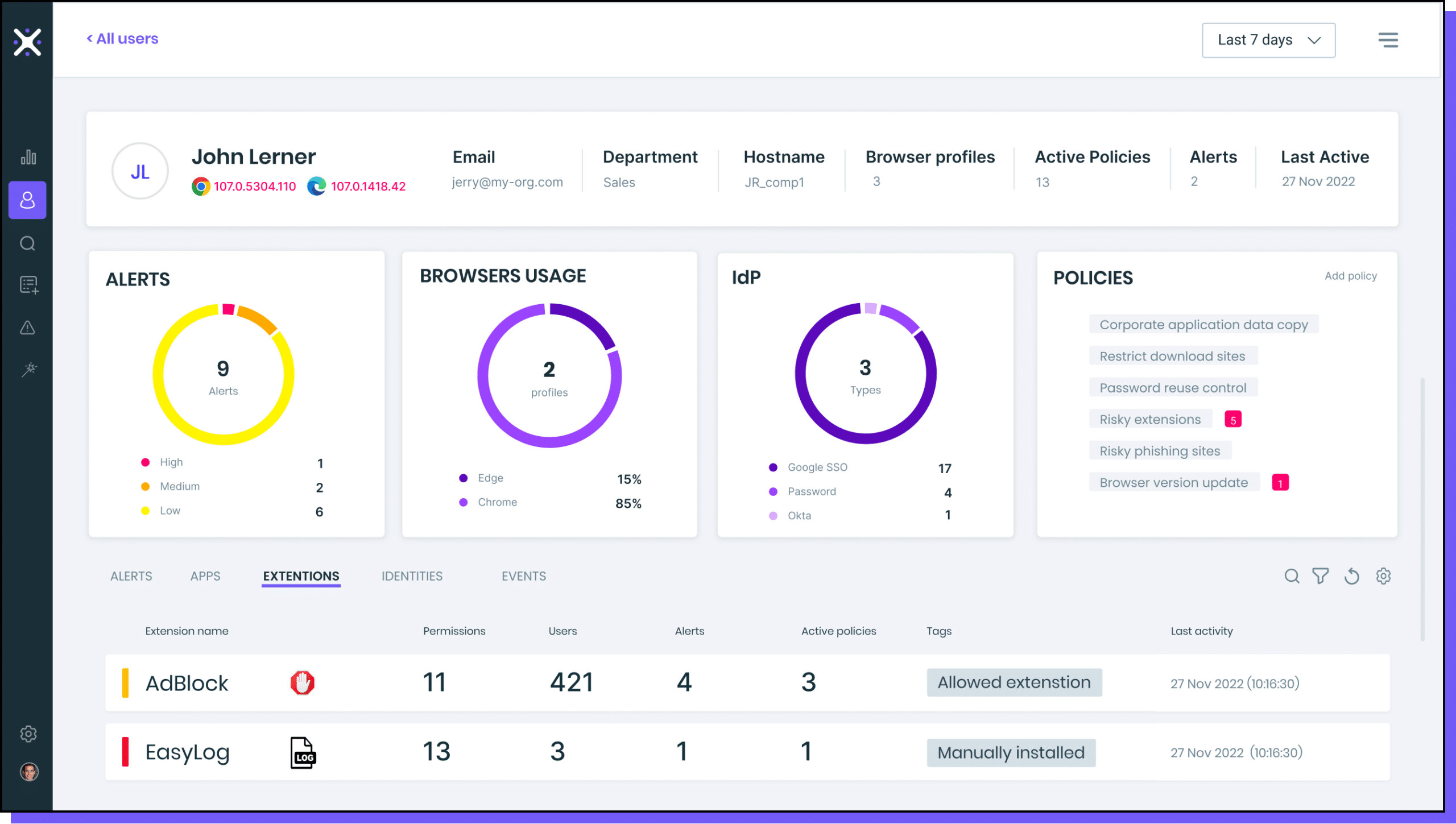Switch to the ALERTS tab

pos(131,576)
